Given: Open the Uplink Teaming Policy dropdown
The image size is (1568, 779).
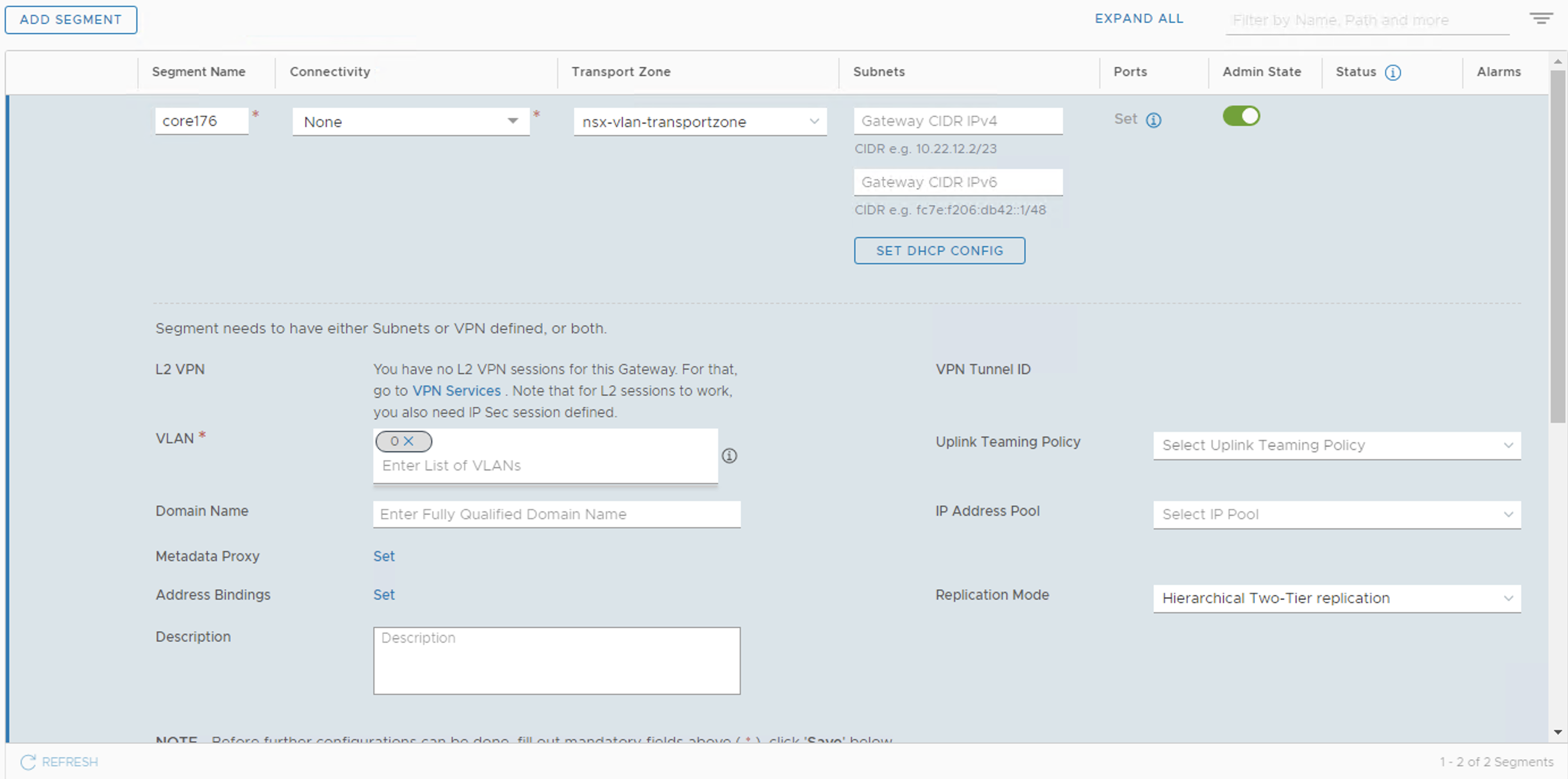Looking at the screenshot, I should 1336,445.
